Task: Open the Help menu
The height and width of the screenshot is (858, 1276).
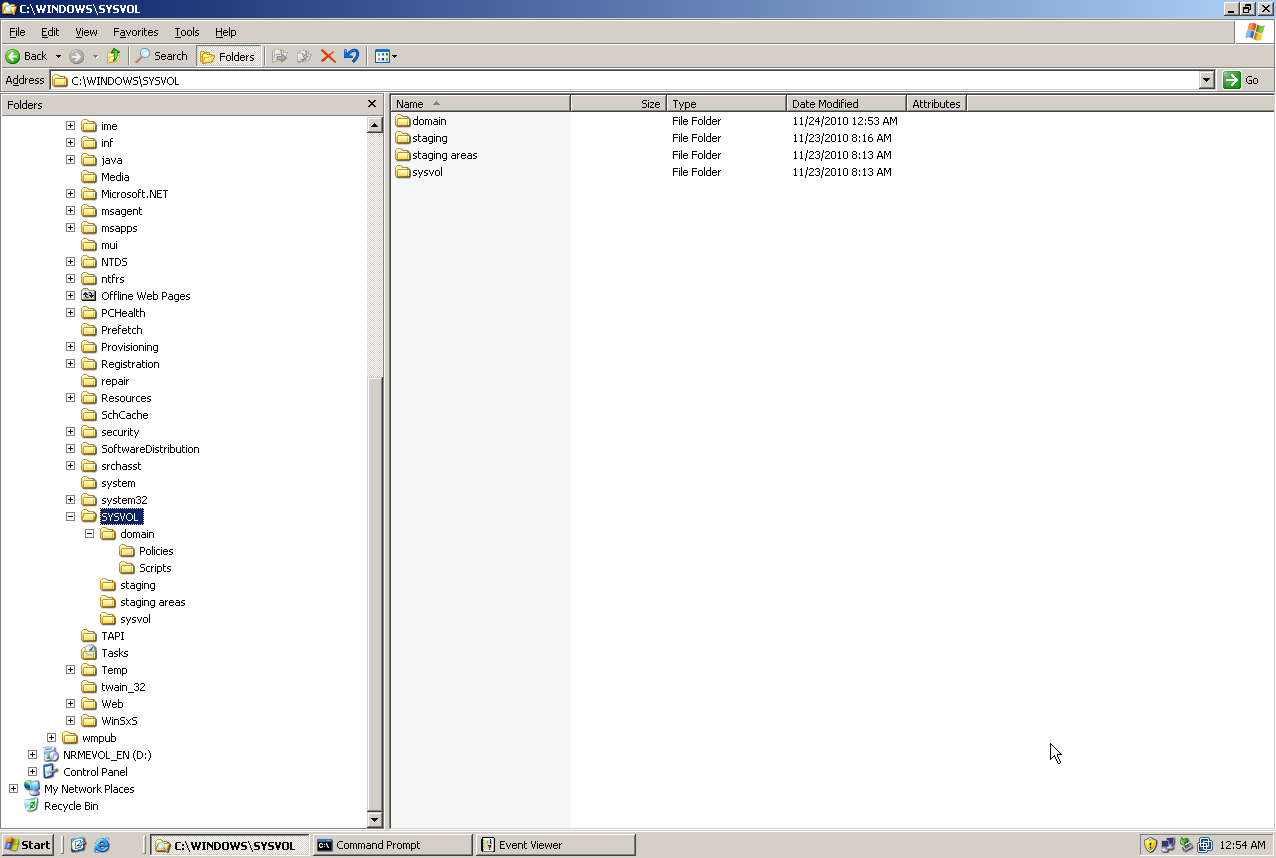Action: pos(225,32)
